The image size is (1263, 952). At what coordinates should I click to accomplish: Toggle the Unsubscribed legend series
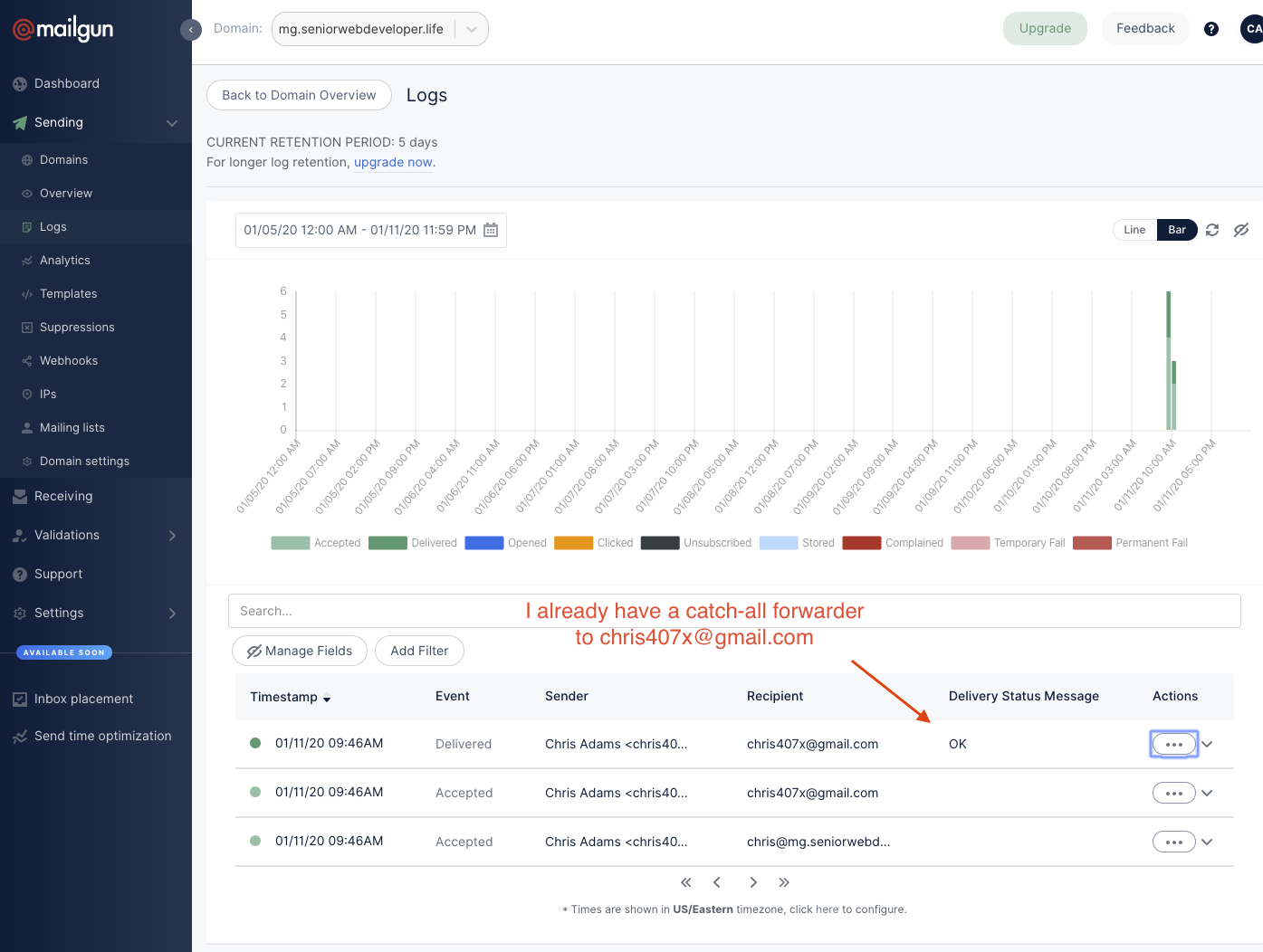(696, 543)
